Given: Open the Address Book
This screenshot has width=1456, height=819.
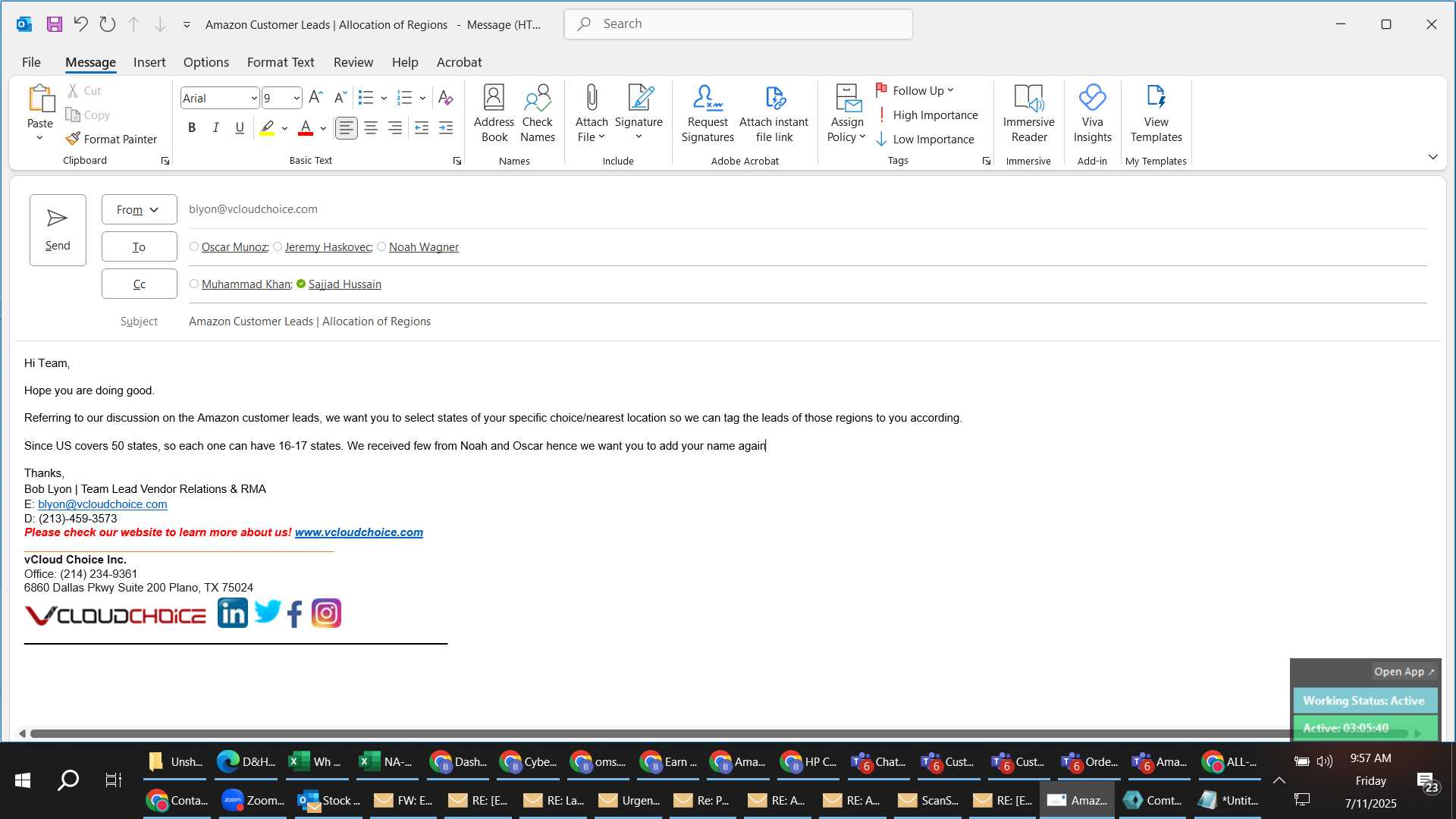Looking at the screenshot, I should (494, 114).
